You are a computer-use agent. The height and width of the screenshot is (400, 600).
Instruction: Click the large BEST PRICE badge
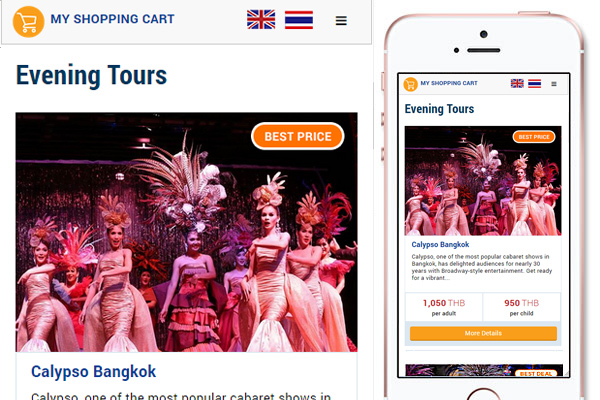pos(298,136)
